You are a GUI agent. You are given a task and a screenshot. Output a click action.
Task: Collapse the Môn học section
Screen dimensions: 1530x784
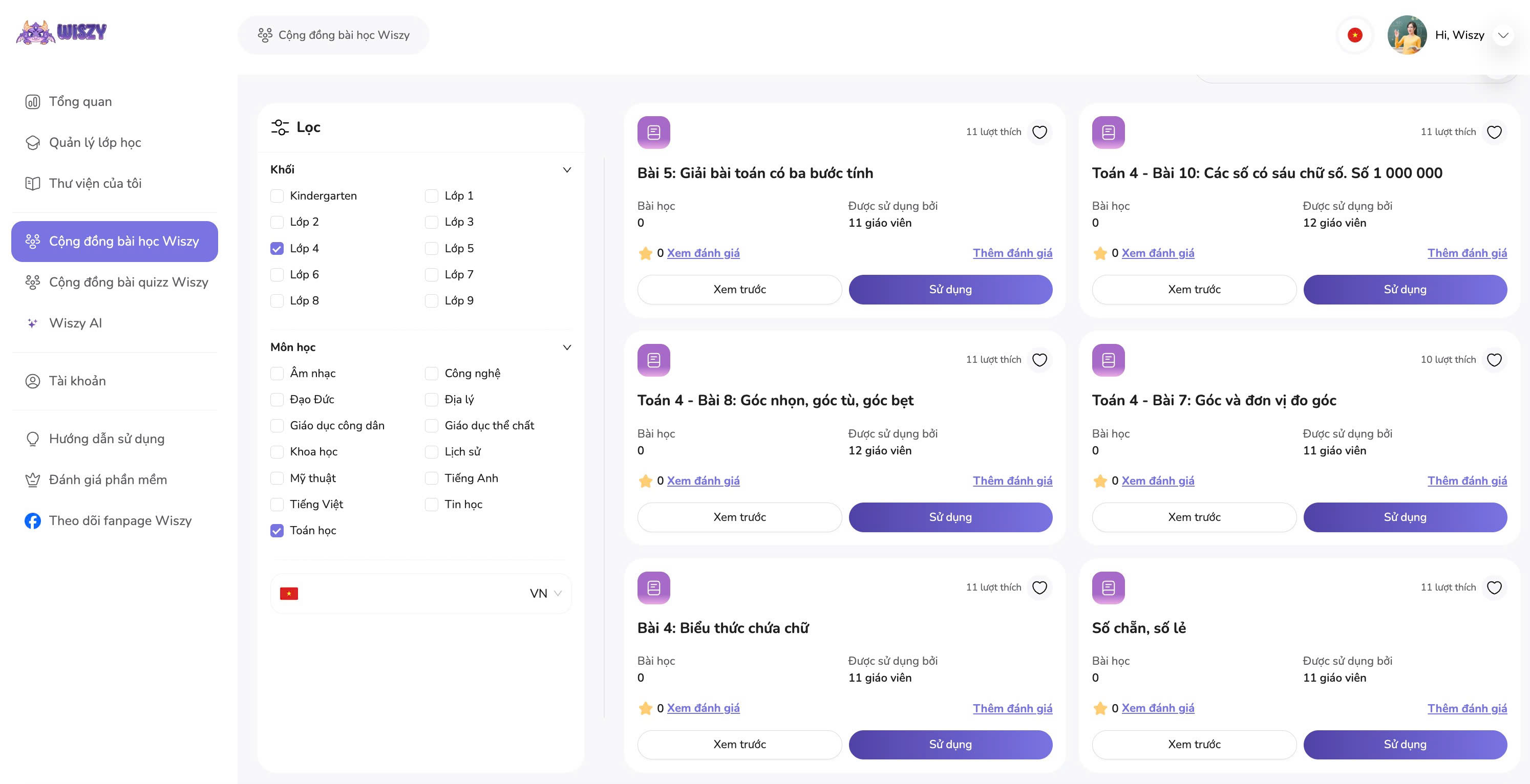coord(567,347)
